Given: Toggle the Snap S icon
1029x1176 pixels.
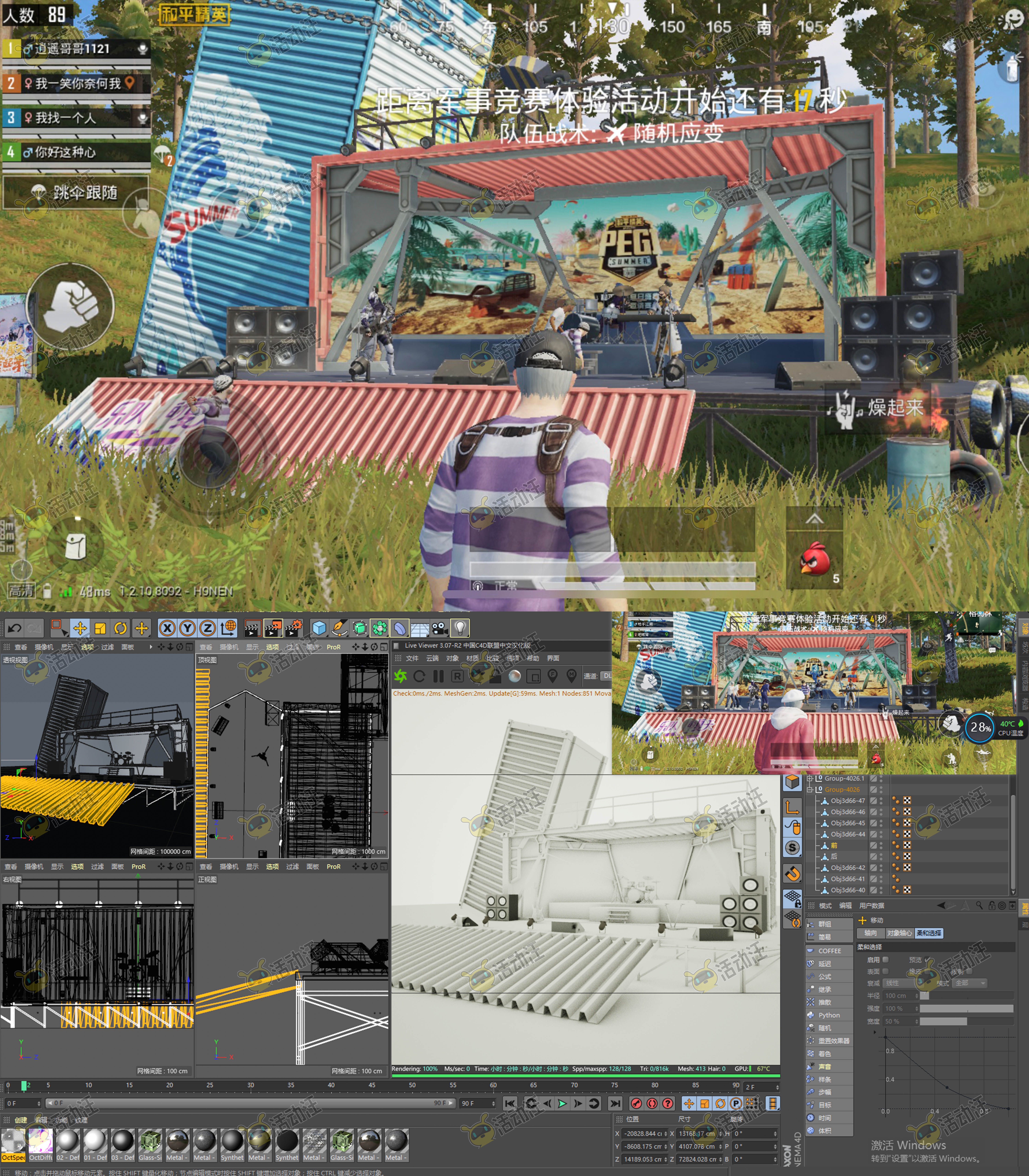Looking at the screenshot, I should [x=793, y=847].
